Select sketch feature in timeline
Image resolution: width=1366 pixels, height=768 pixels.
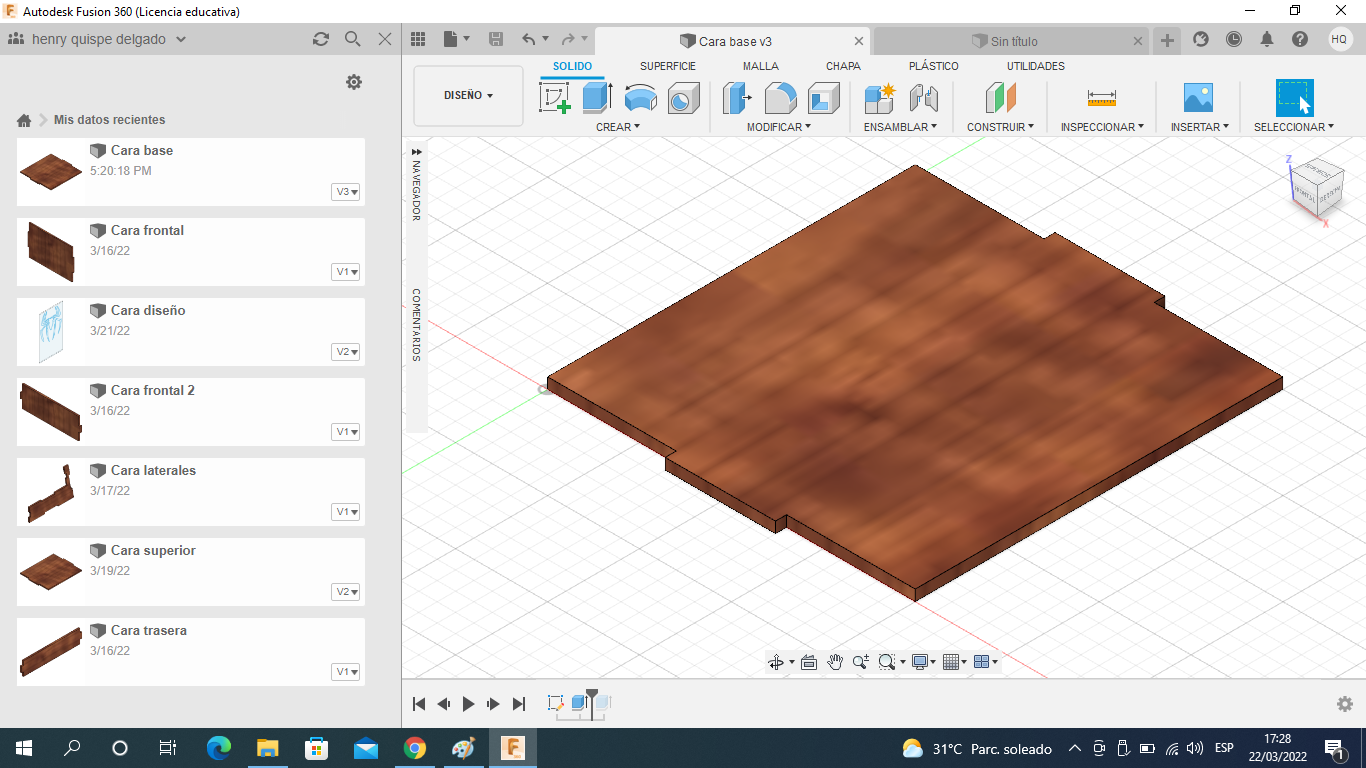coord(556,703)
